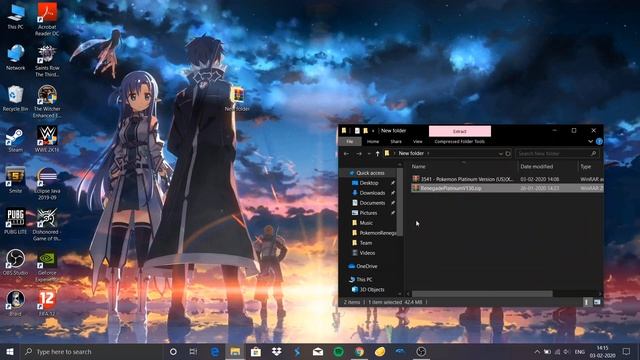The image size is (640, 360).
Task: Select the Eclipse Java desktop shortcut
Action: coord(47,183)
